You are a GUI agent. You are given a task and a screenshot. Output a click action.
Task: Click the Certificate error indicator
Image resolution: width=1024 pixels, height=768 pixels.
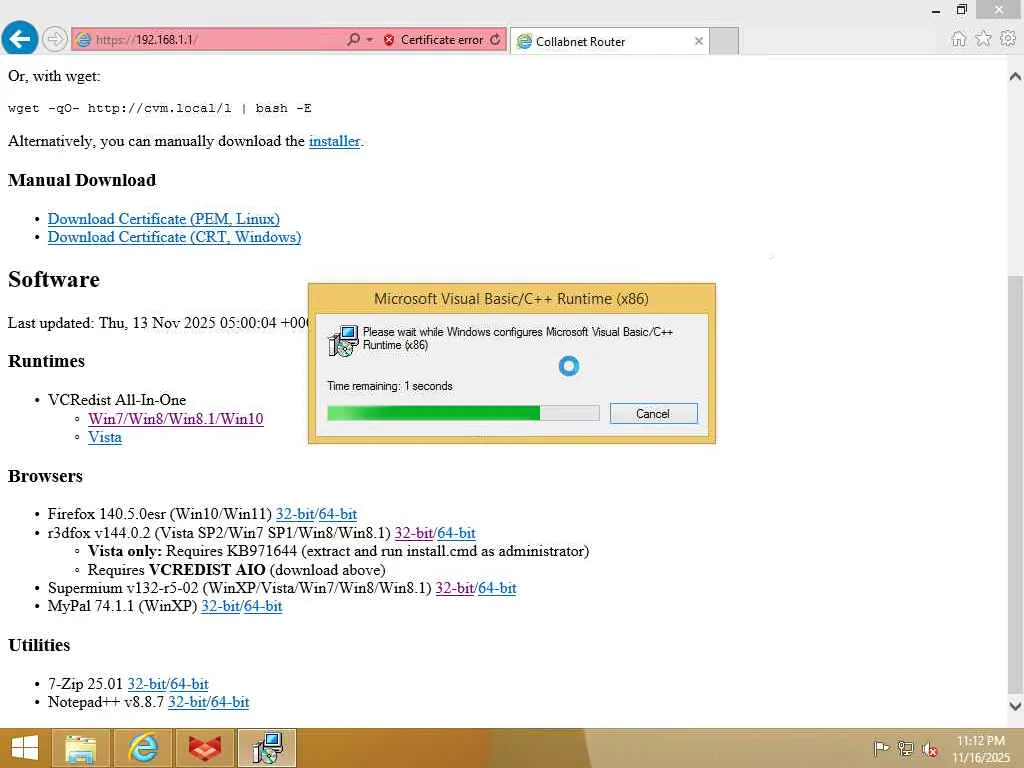point(434,39)
